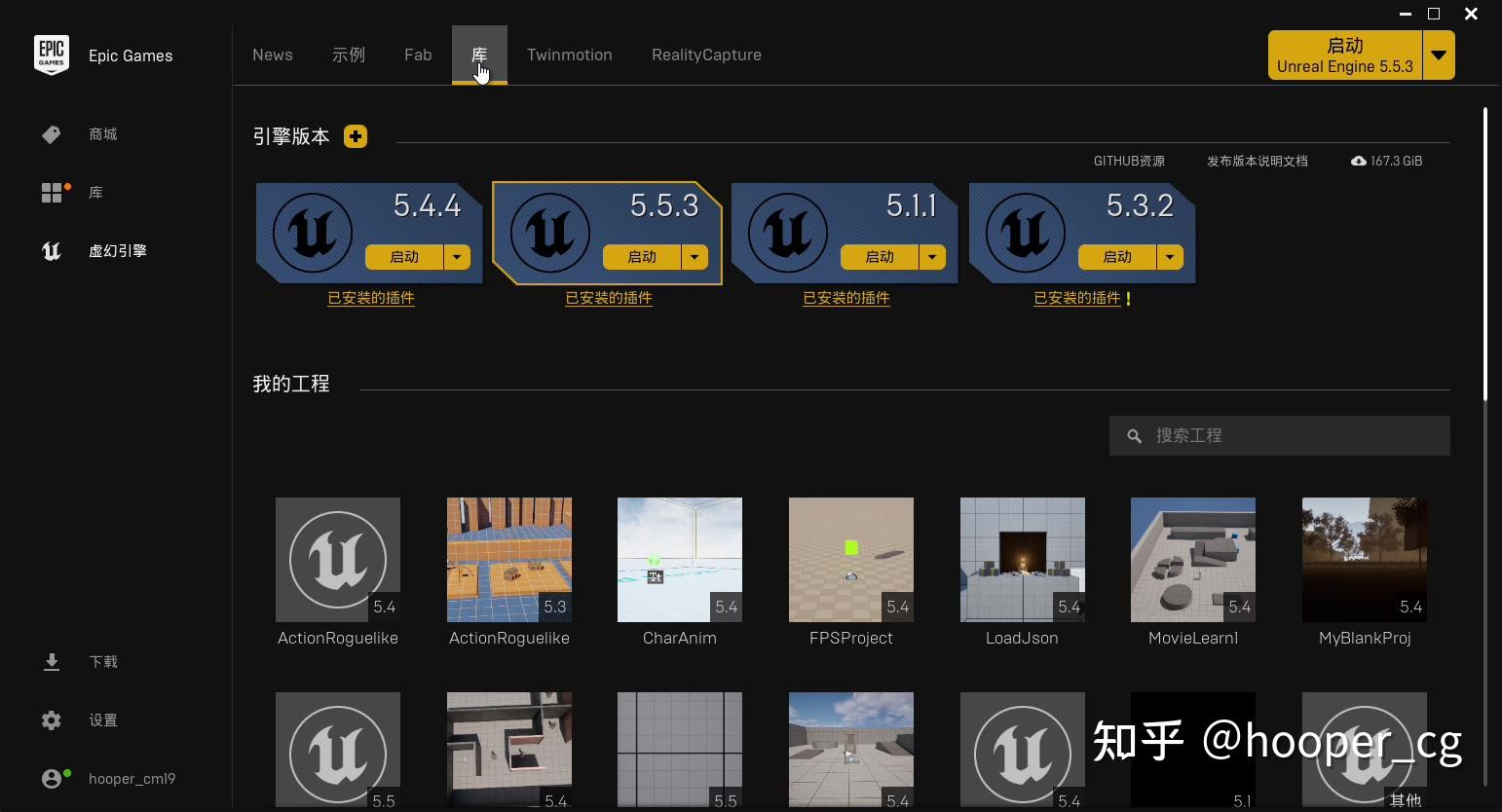Open launch options dropdown on engine 5.1.1
Viewport: 1502px width, 812px height.
[x=932, y=257]
